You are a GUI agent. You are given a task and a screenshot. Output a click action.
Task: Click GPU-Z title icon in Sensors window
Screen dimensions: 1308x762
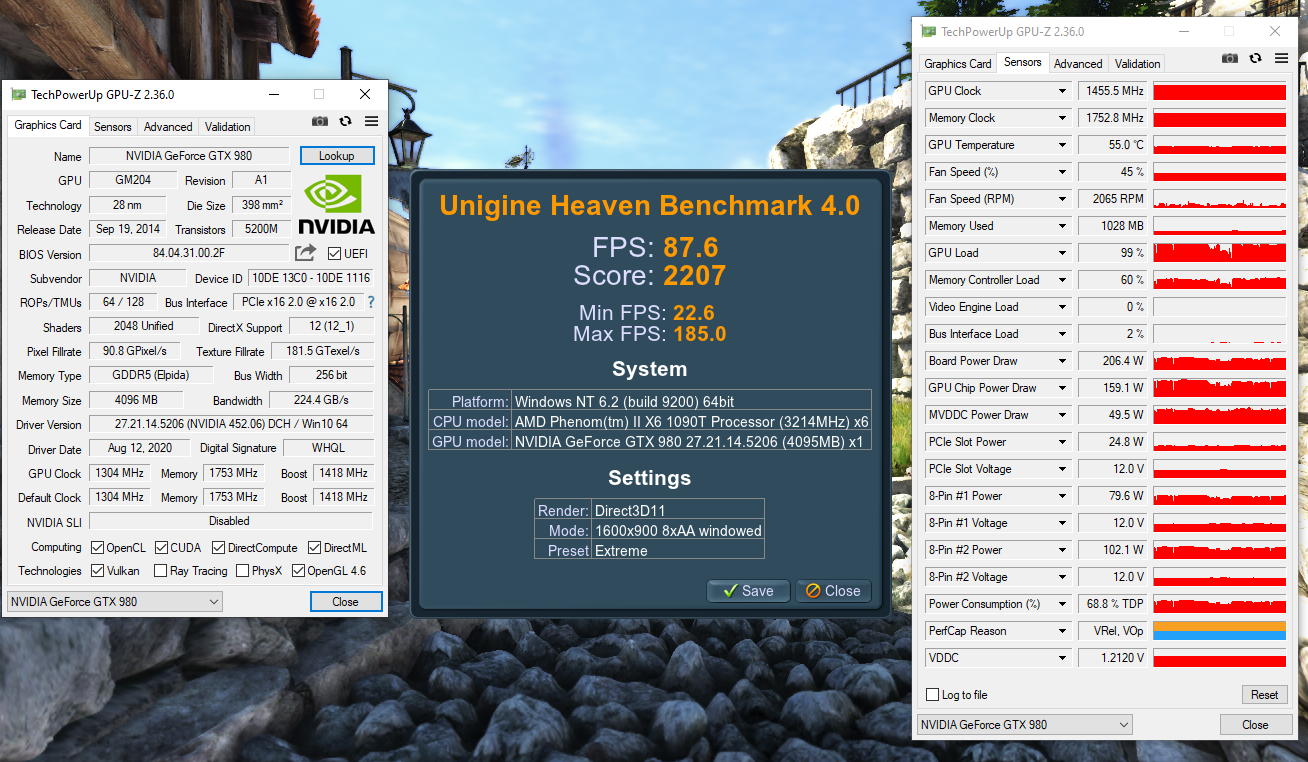coord(929,32)
